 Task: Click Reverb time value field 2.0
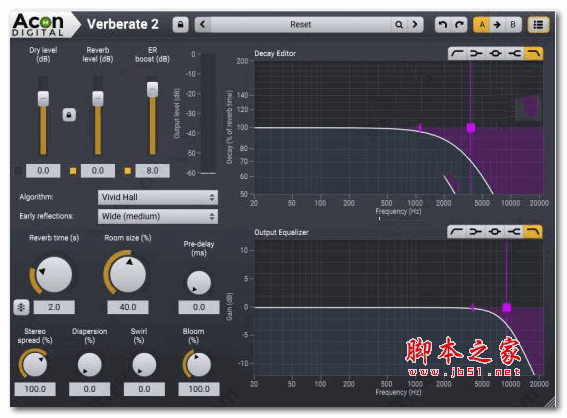tap(54, 307)
